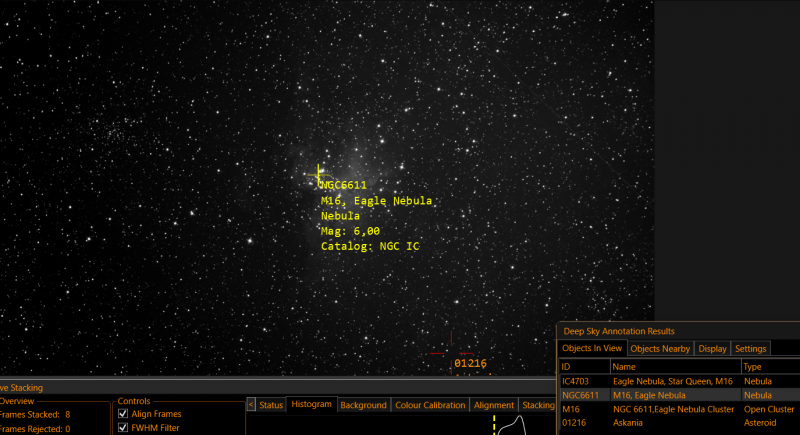Screen dimensions: 800x435
Task: Click the yellow dashed histogram marker line
Action: click(x=494, y=425)
